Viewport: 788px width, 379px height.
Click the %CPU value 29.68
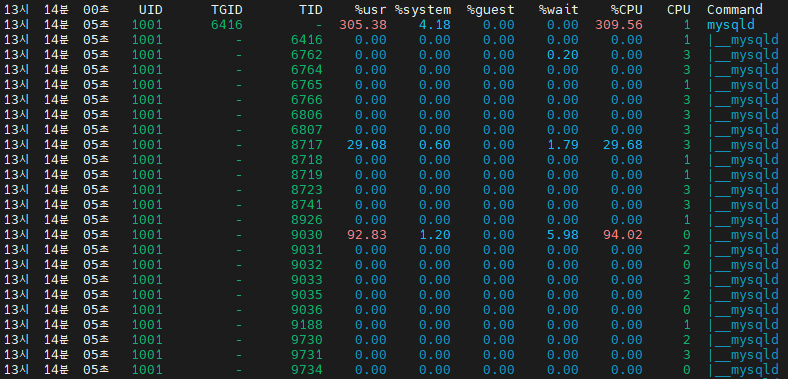623,145
